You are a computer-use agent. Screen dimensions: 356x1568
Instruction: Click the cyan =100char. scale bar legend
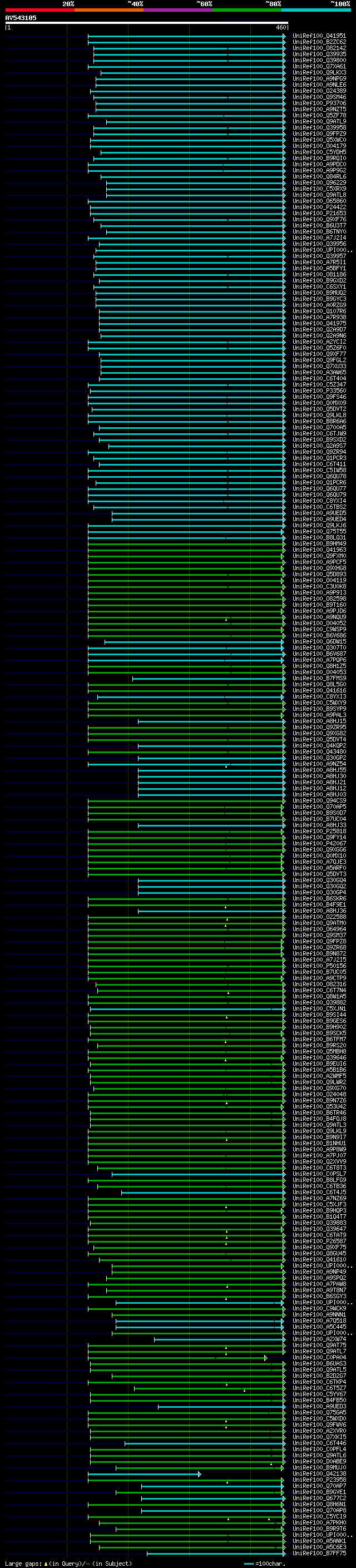tap(248, 1564)
